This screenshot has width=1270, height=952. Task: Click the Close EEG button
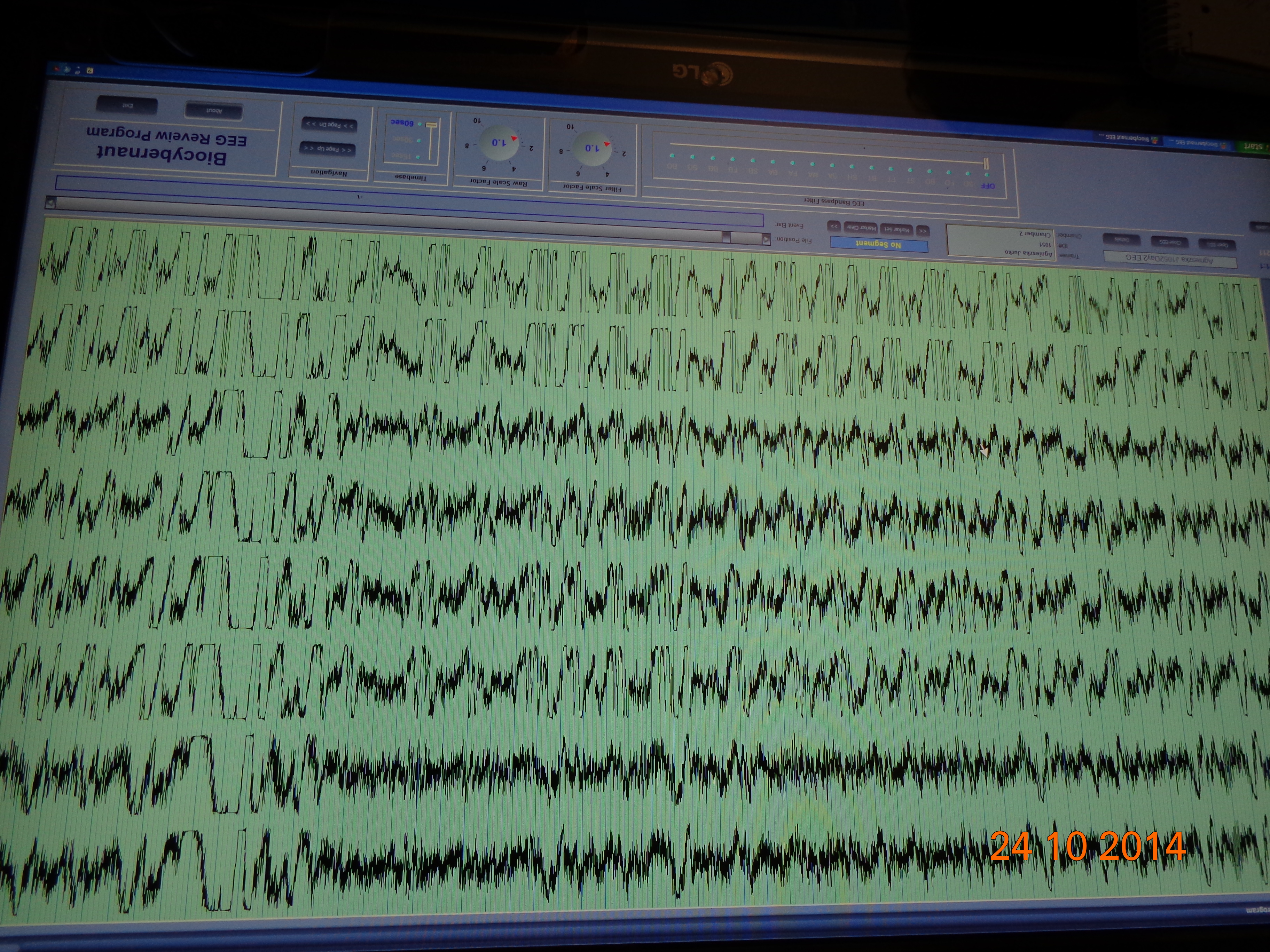(1170, 242)
